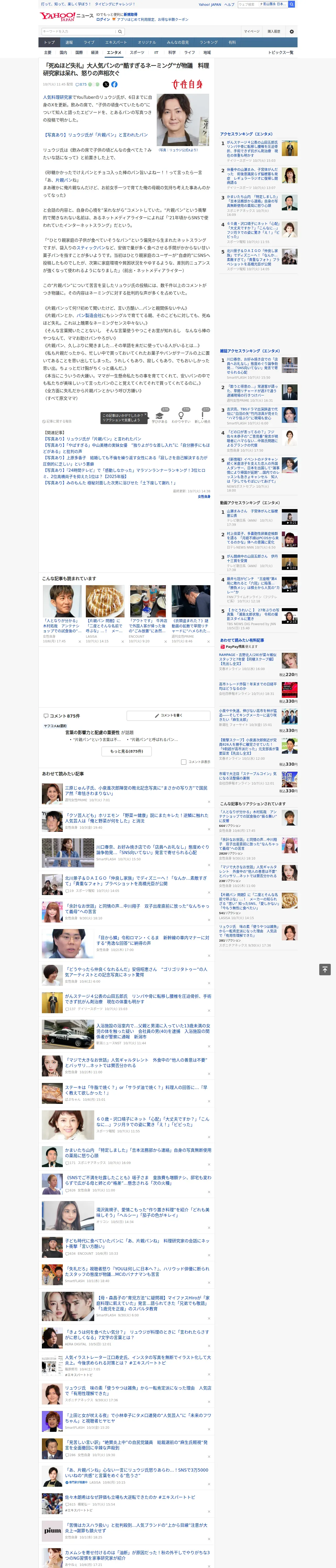Click the ウェブ検索 input field
This screenshot has height=1568, width=336.
[x=248, y=4]
